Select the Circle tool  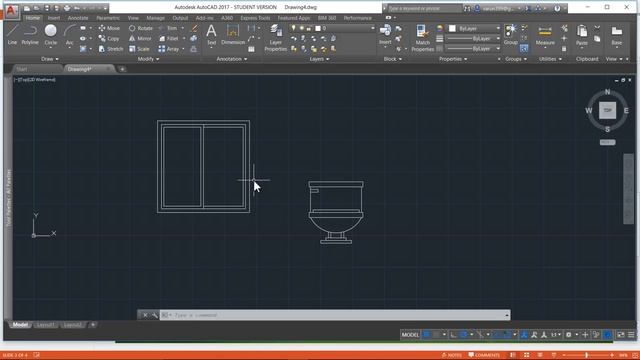(51, 35)
